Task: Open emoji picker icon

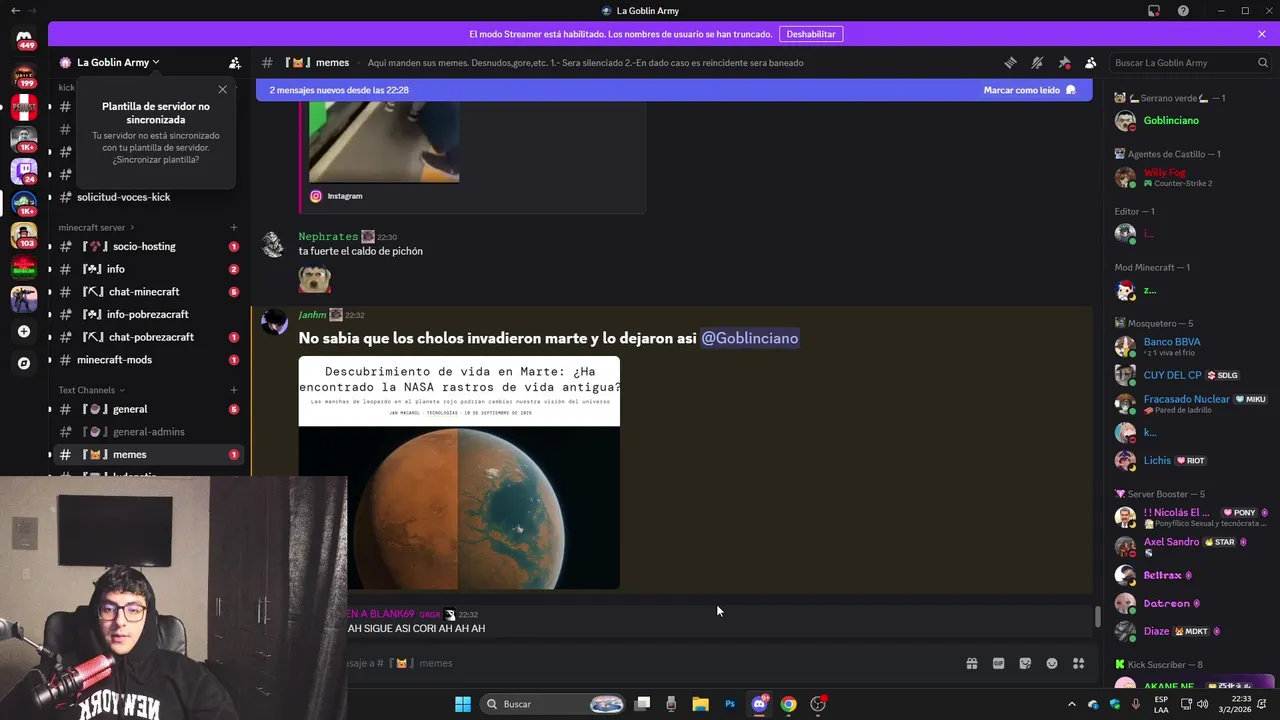Action: point(1052,663)
